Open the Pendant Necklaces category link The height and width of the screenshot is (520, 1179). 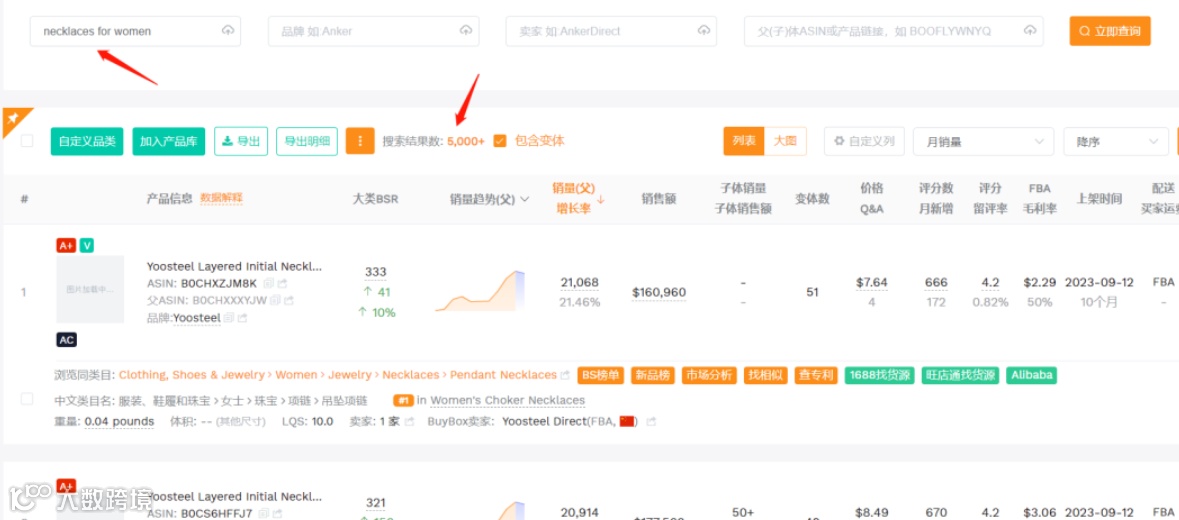point(504,375)
